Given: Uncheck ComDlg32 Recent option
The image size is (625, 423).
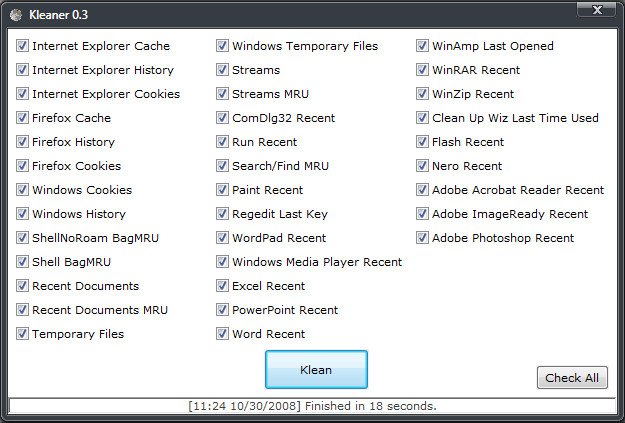Looking at the screenshot, I should click(x=222, y=117).
